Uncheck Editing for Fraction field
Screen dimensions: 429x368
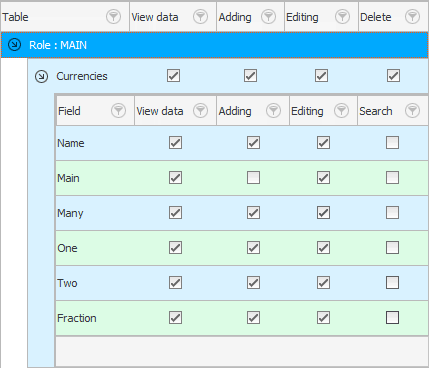(323, 318)
